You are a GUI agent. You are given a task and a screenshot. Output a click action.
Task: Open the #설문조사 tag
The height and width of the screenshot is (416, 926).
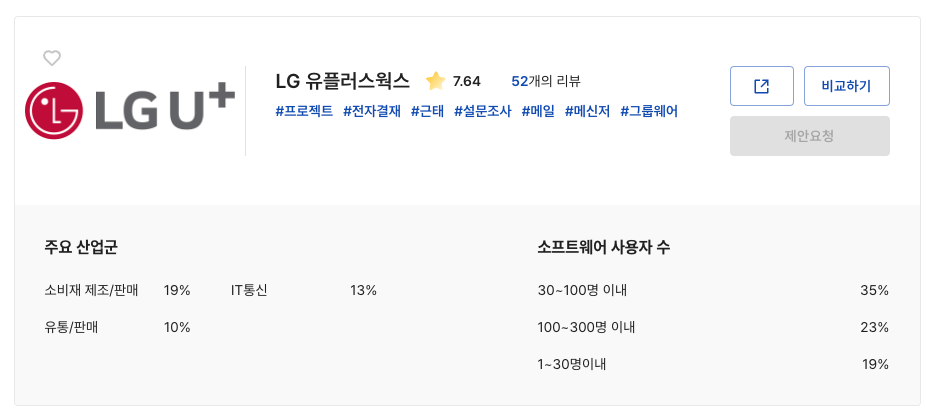pos(482,111)
